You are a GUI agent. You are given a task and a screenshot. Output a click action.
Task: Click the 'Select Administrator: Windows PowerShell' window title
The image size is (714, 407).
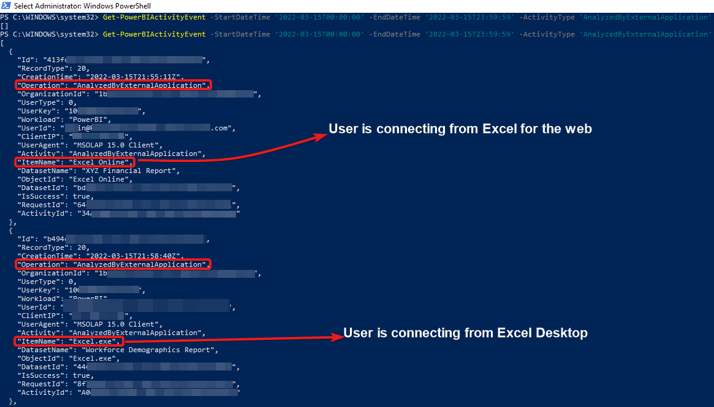(82, 6)
